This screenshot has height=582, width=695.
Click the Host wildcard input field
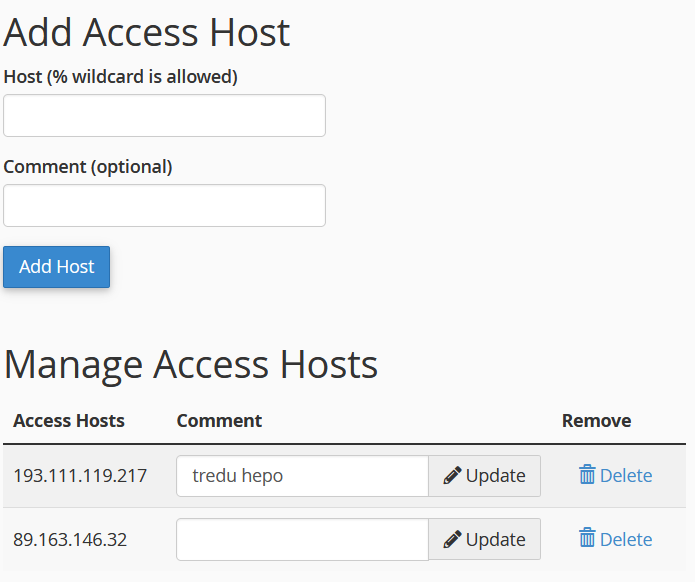point(164,116)
